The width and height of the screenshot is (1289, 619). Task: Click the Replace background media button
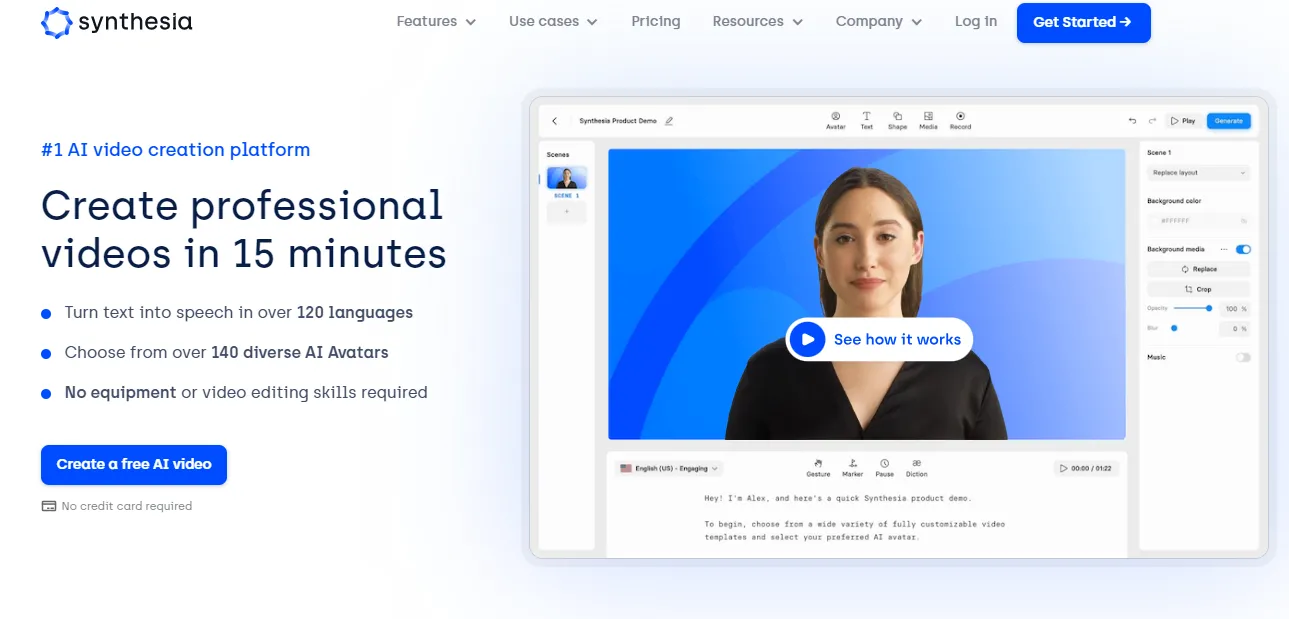point(1199,269)
